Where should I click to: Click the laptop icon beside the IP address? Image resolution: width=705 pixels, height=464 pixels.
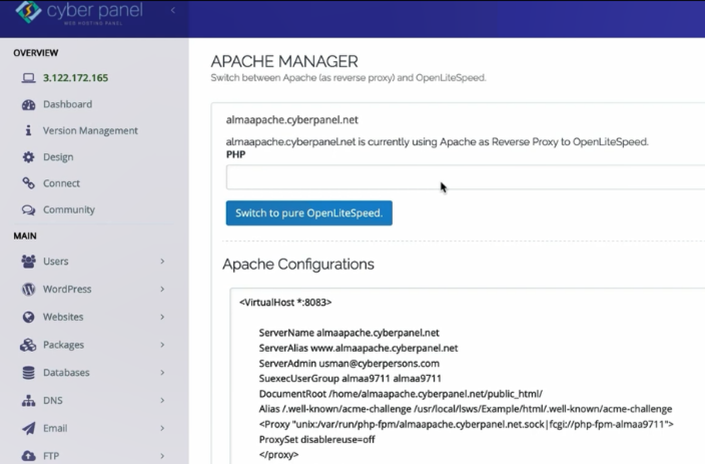coord(28,78)
